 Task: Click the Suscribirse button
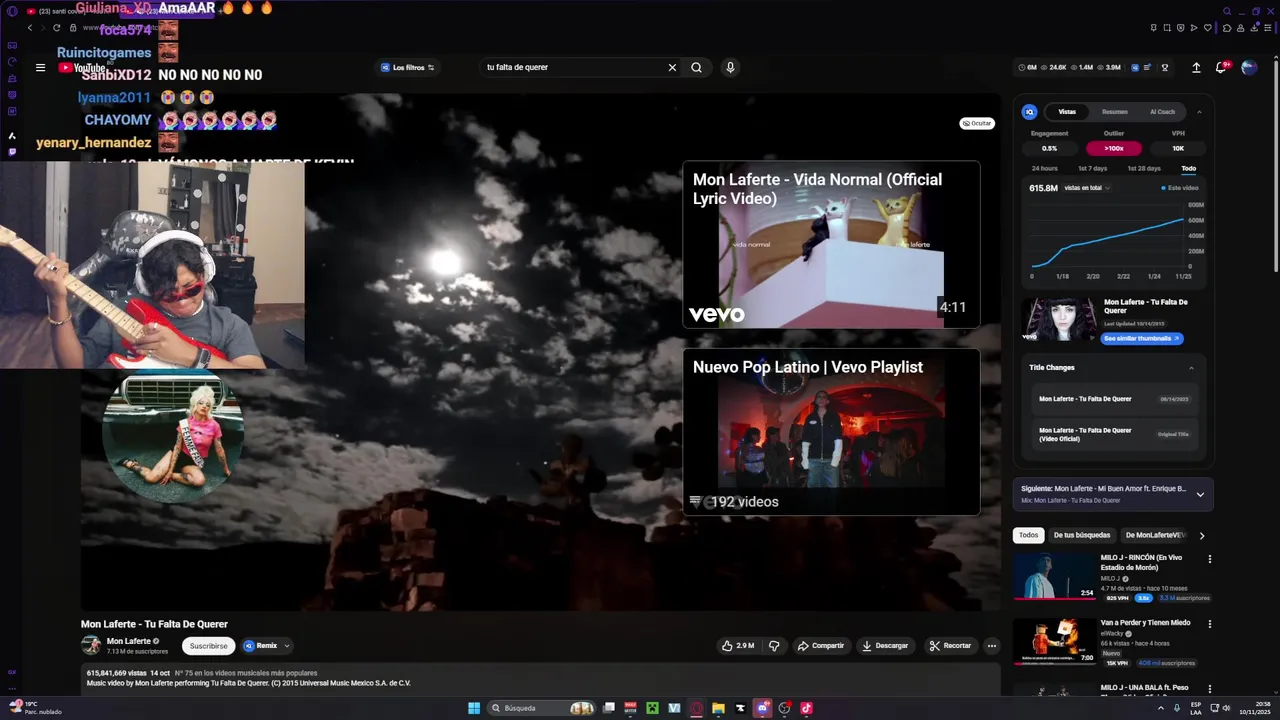tap(209, 646)
